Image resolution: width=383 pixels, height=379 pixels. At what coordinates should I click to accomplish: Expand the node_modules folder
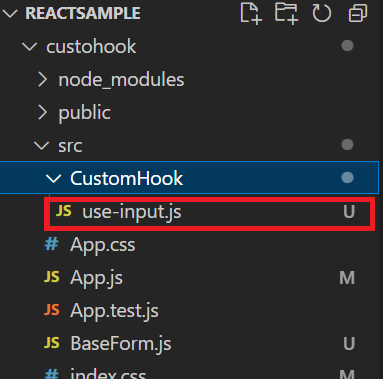pos(42,79)
